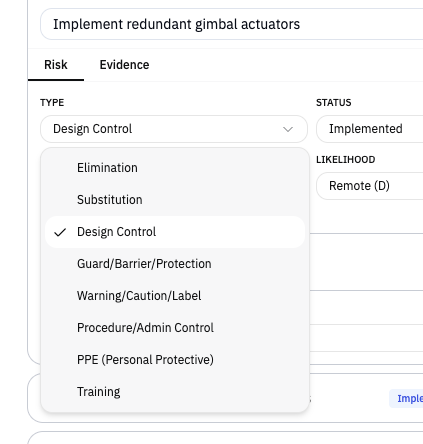423x444 pixels.
Task: Click the title field about redundant gimbal actuators
Action: pyautogui.click(x=232, y=24)
